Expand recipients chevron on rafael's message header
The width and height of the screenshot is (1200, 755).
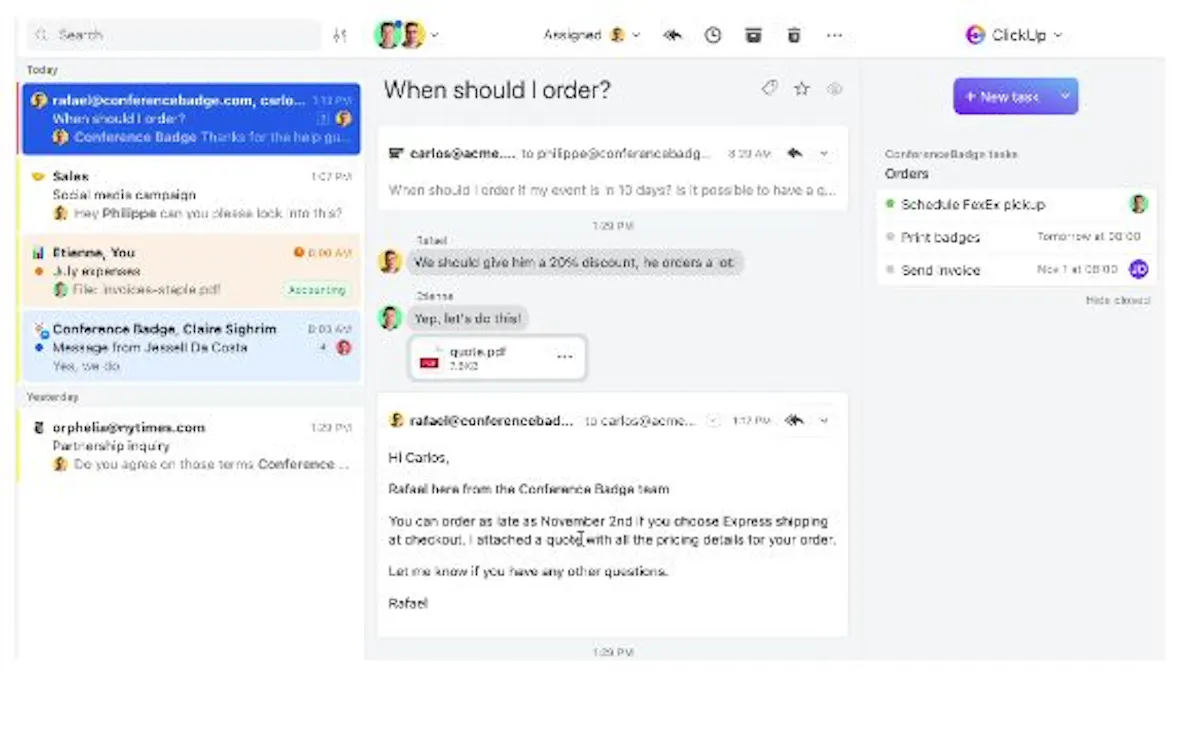click(713, 421)
